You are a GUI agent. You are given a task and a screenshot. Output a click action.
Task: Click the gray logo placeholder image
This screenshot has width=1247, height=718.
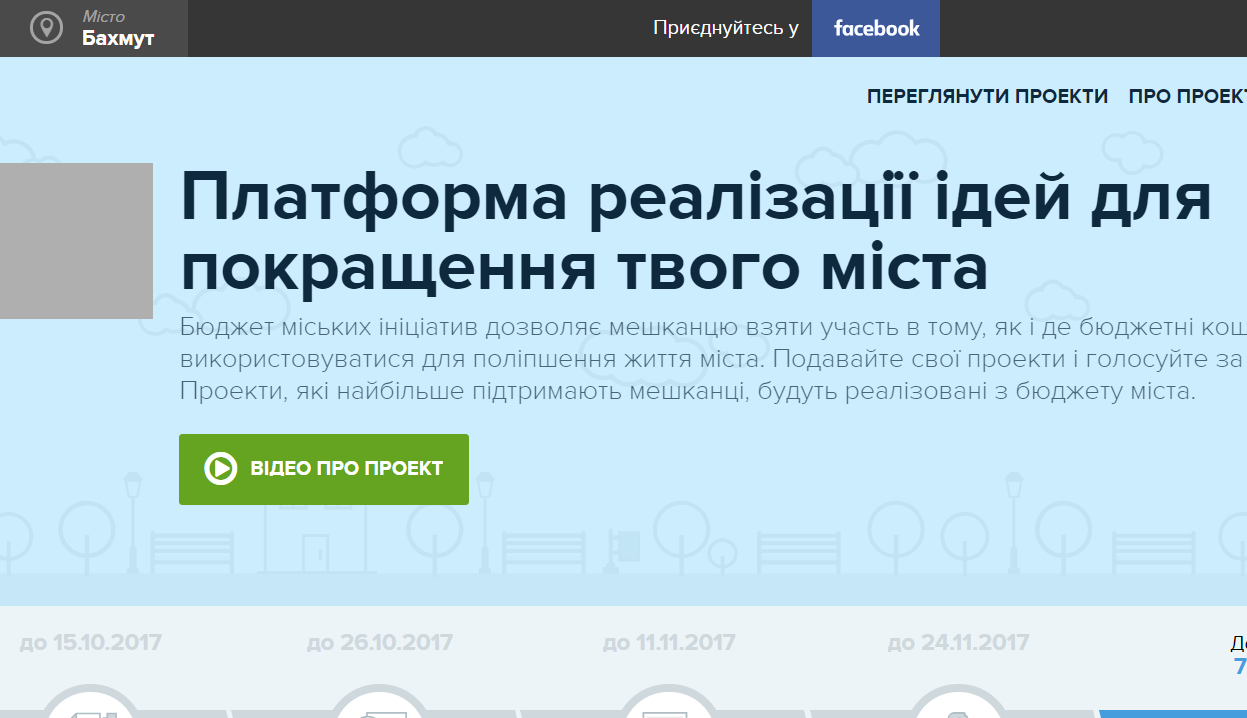76,240
